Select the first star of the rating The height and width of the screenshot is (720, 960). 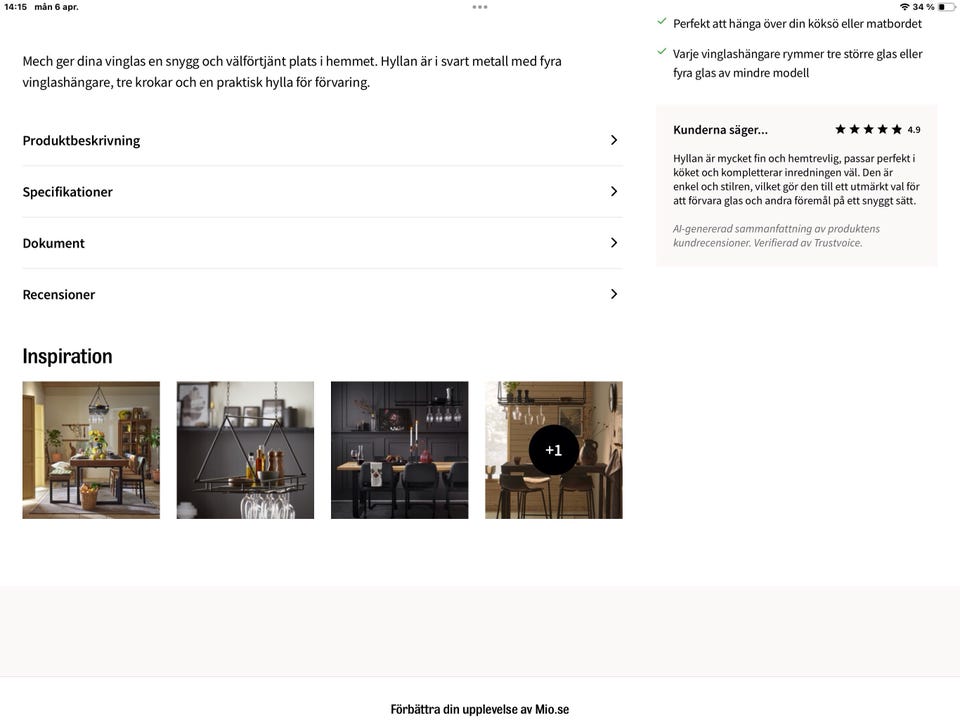click(840, 129)
